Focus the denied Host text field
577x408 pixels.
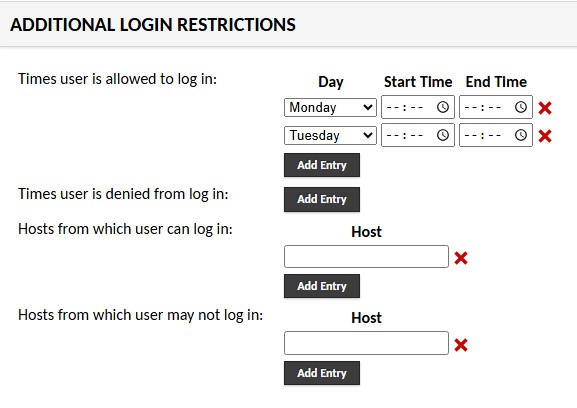pyautogui.click(x=366, y=343)
